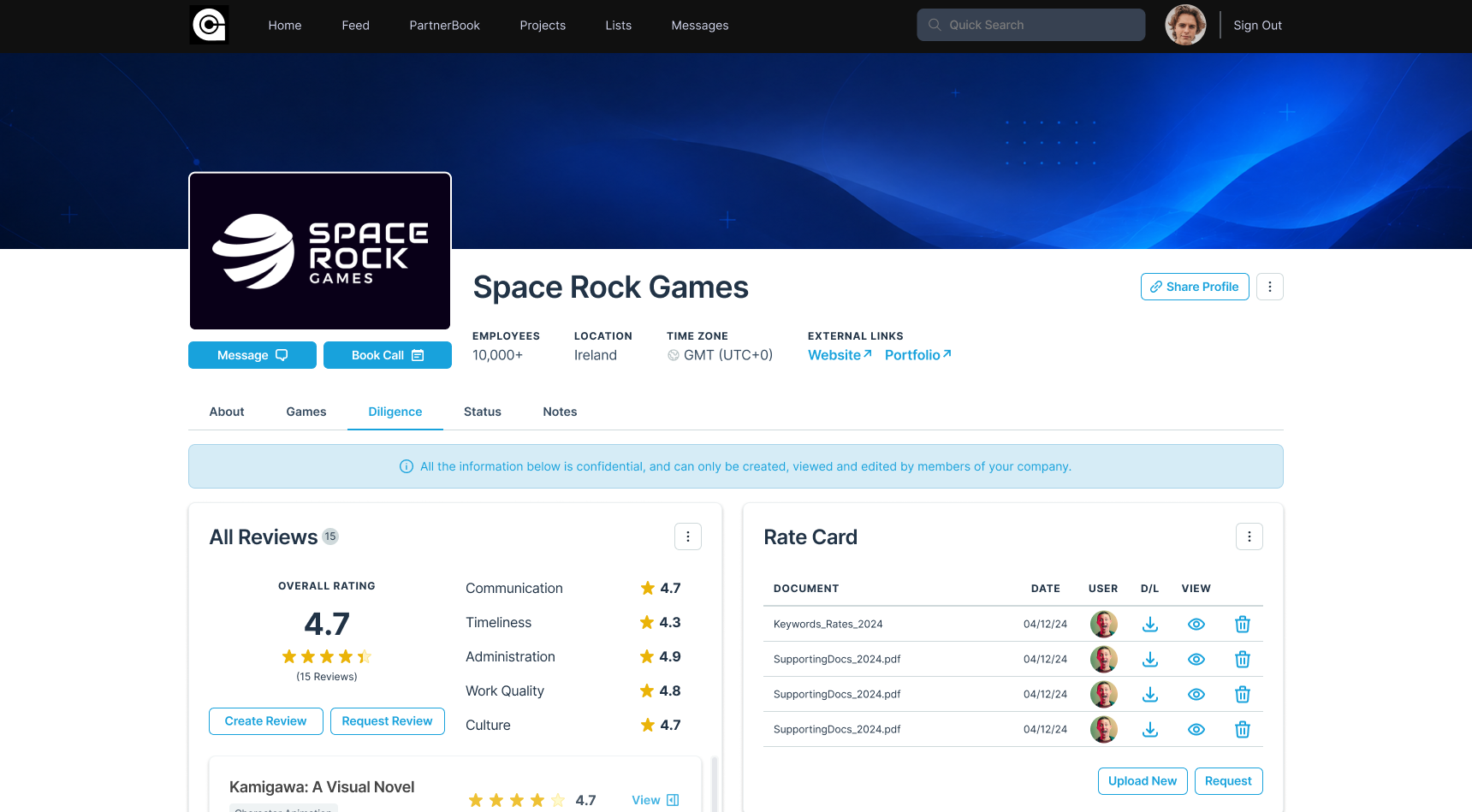The height and width of the screenshot is (812, 1472).
Task: Click the 15 reviews count badge
Action: (x=330, y=536)
